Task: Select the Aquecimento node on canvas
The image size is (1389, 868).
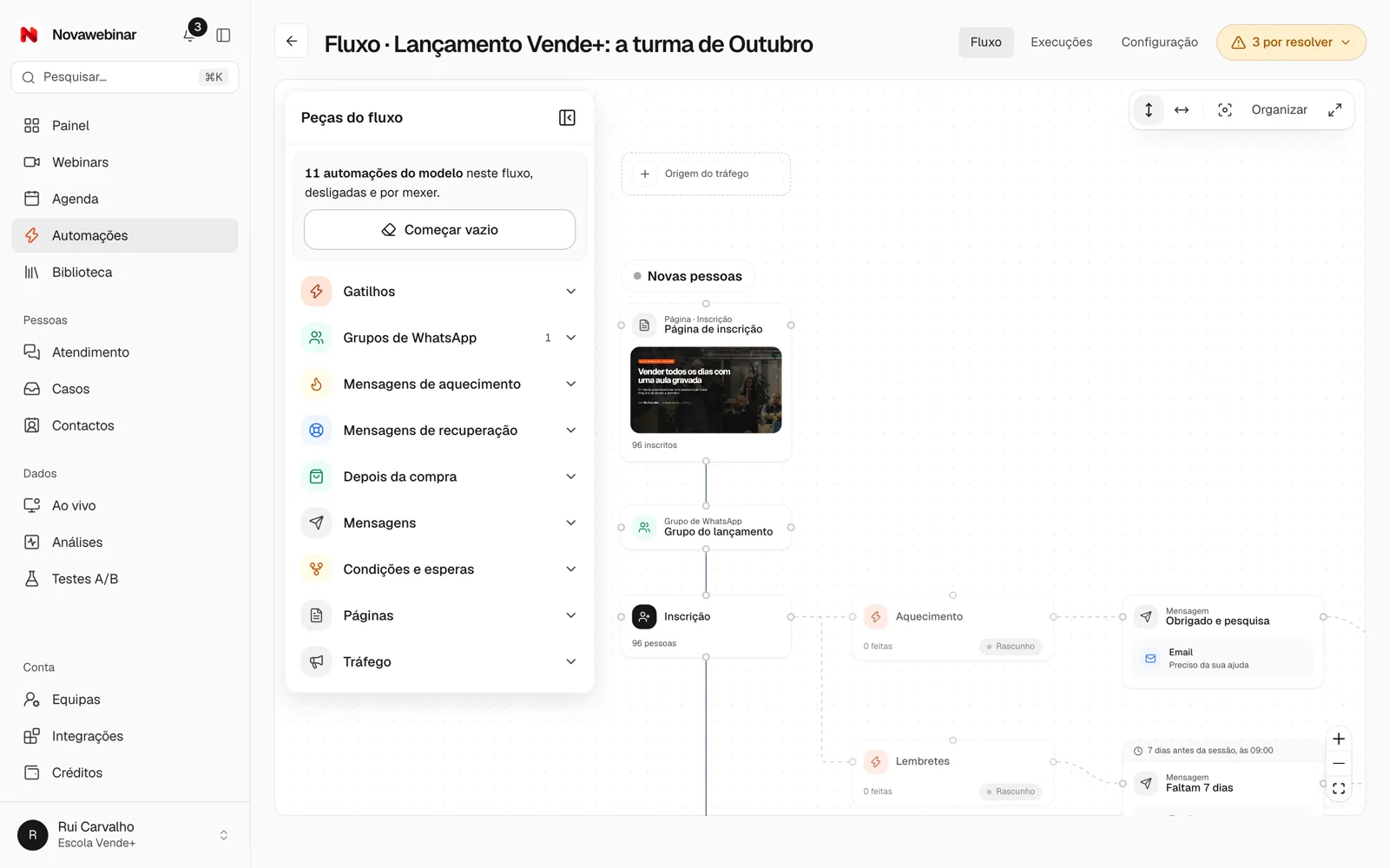Action: 952,630
